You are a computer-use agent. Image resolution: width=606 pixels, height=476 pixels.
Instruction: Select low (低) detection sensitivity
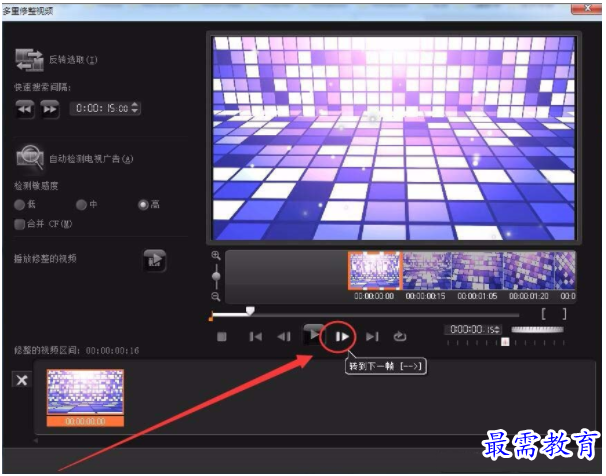tap(19, 204)
